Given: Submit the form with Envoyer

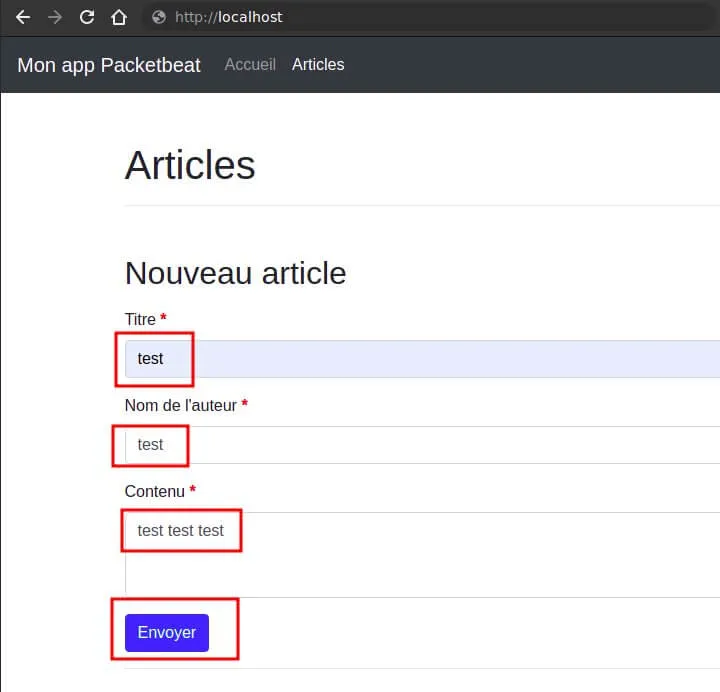Looking at the screenshot, I should click(x=167, y=632).
